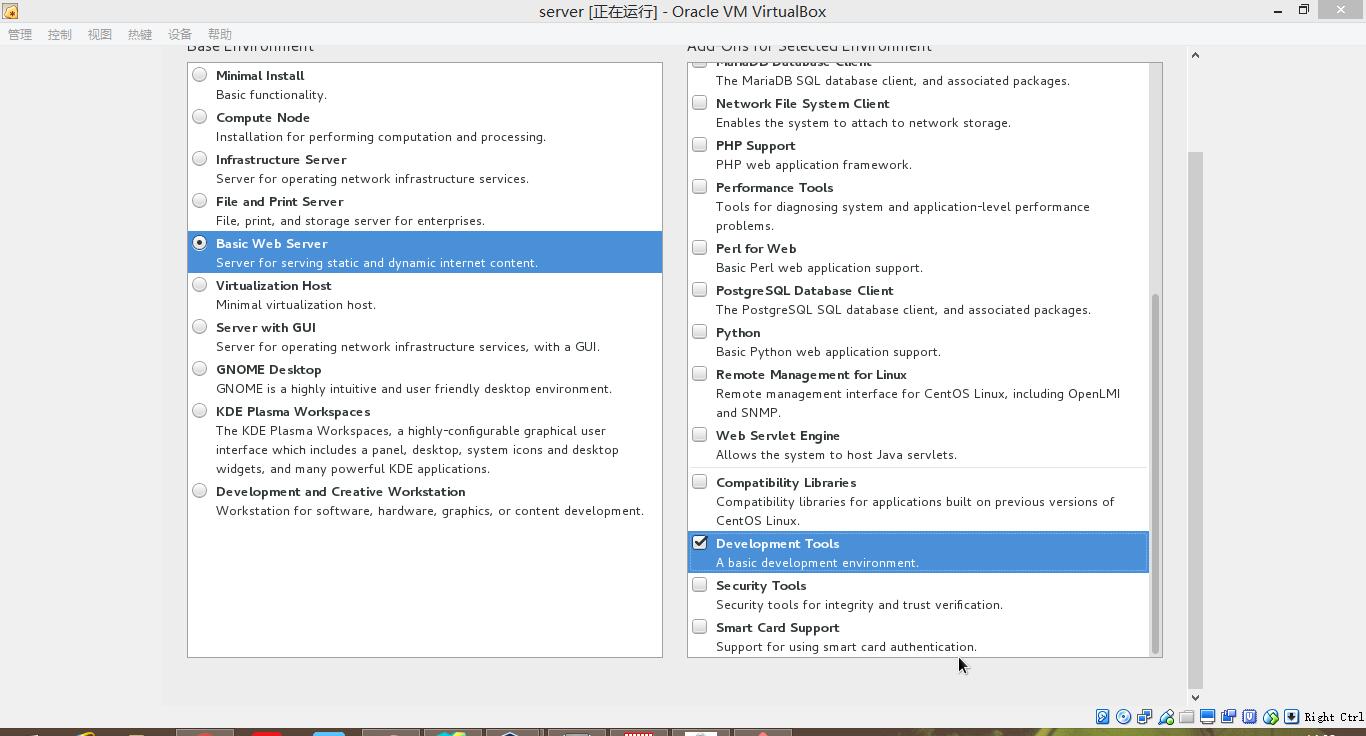Open the 热键 menu
The height and width of the screenshot is (736, 1366).
point(140,34)
